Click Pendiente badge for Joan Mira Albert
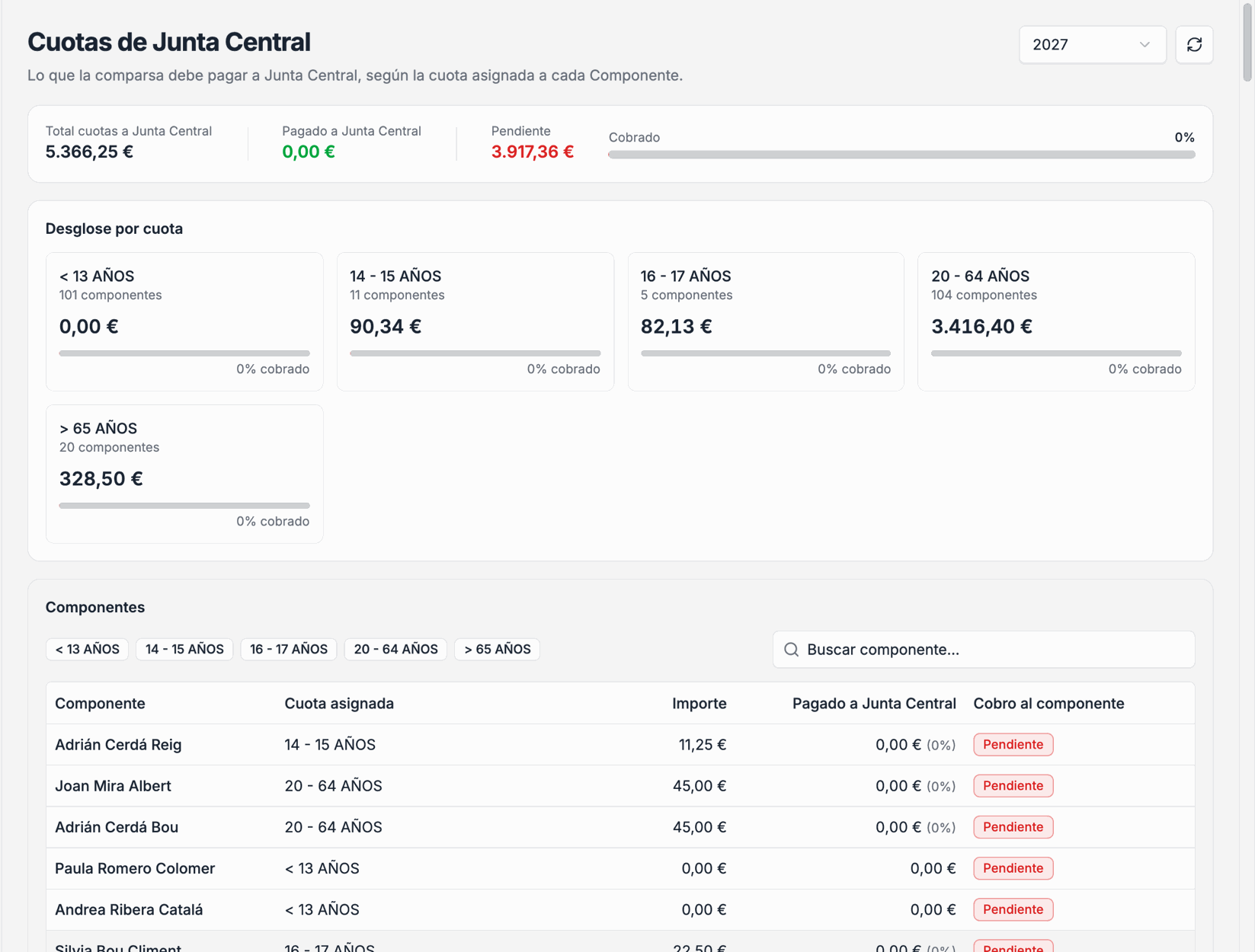The width and height of the screenshot is (1255, 952). click(x=1013, y=786)
